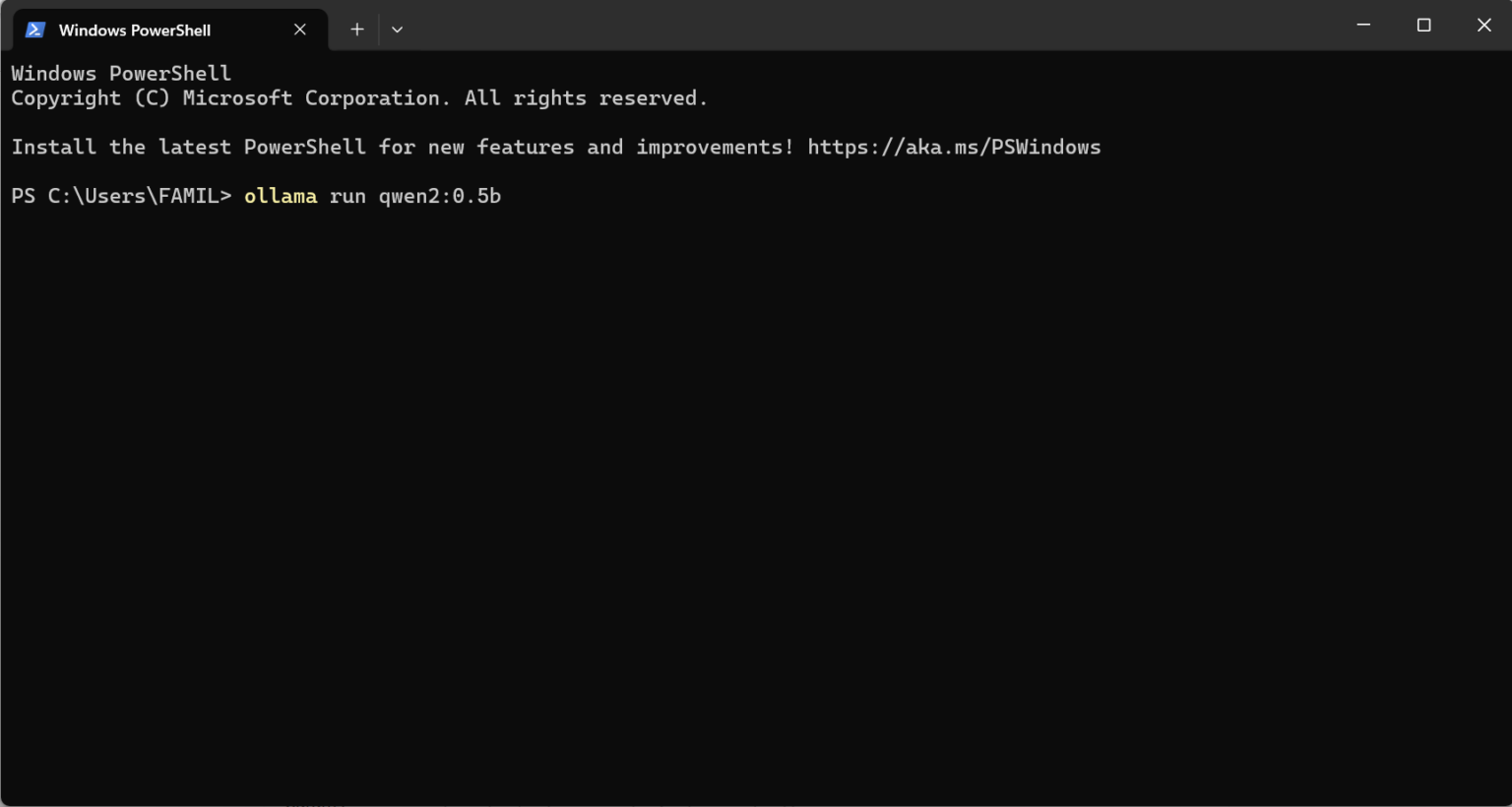Screen dimensions: 1512x807
Task: Close the Windows Terminal window
Action: pos(1483,25)
